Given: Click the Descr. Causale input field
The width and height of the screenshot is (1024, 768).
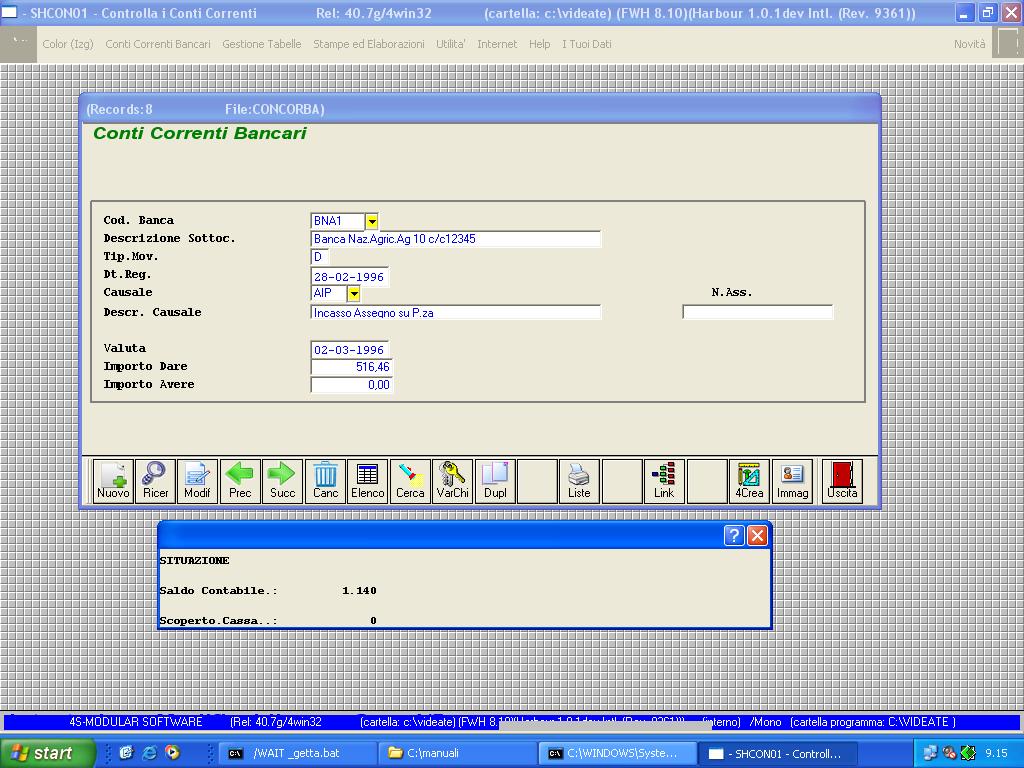Looking at the screenshot, I should [x=456, y=312].
